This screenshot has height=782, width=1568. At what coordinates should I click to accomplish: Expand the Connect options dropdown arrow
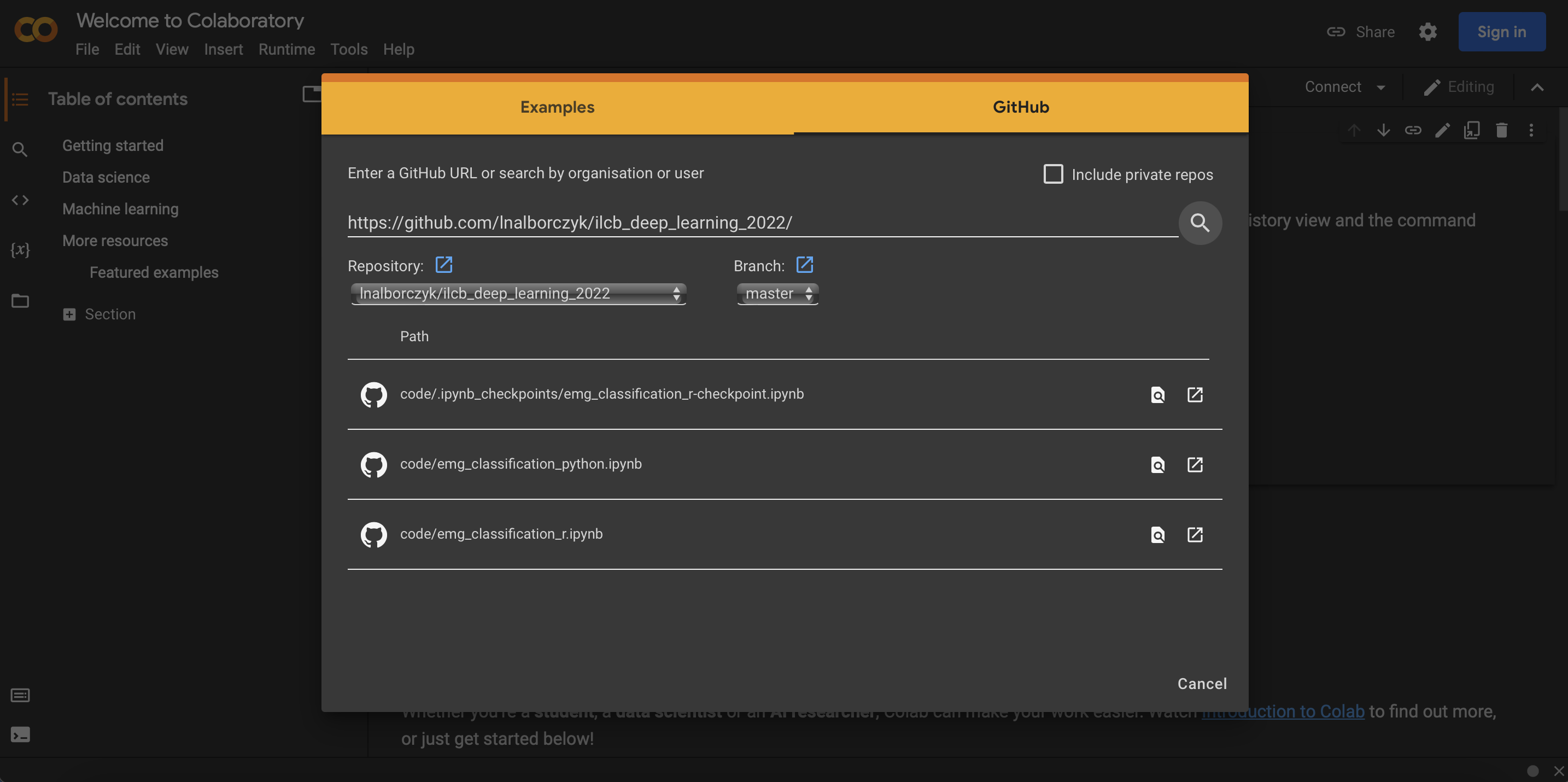pos(1380,87)
